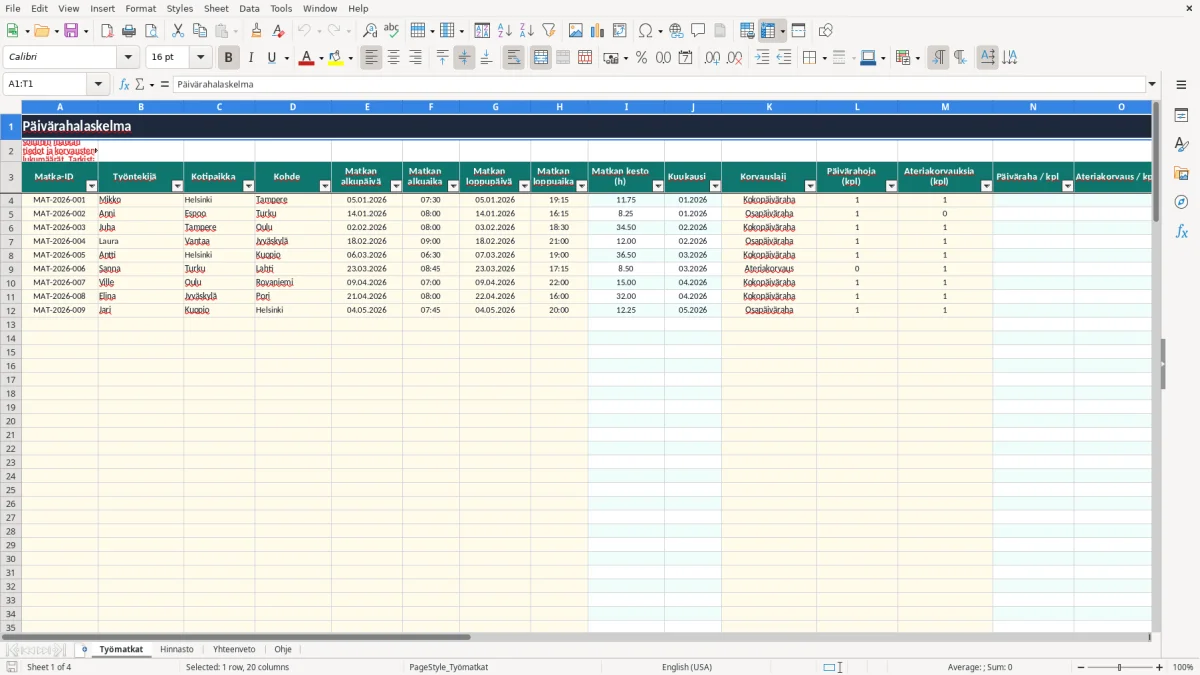Run the spelling check
The width and height of the screenshot is (1200, 675).
pos(392,30)
